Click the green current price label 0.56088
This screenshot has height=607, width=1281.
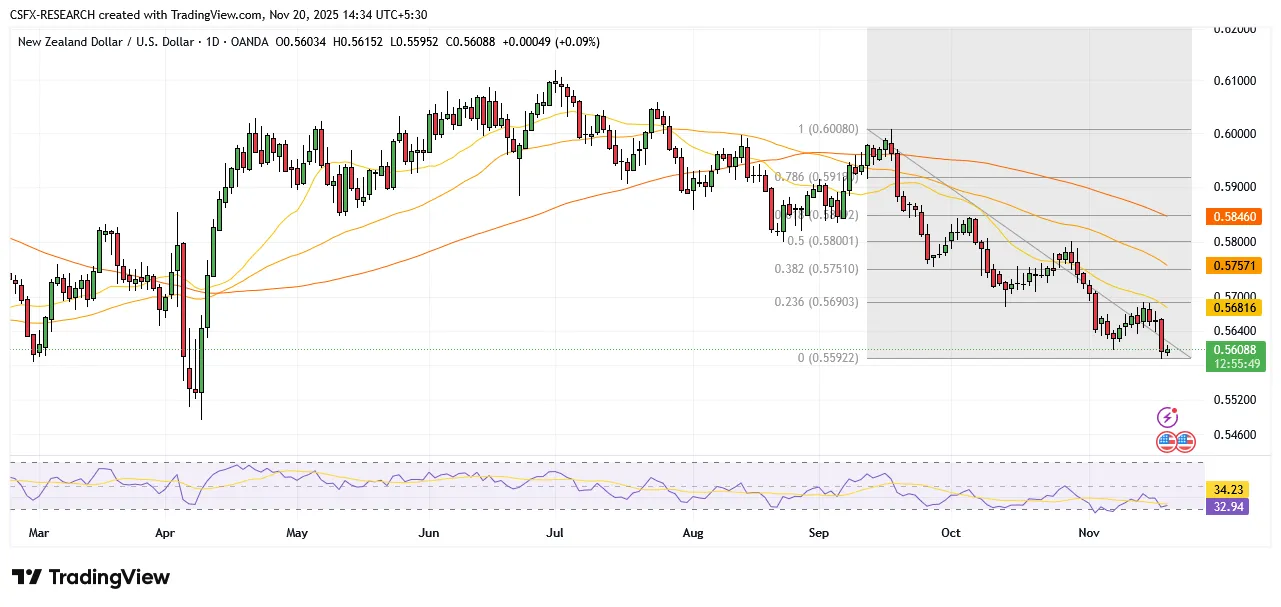[1239, 350]
